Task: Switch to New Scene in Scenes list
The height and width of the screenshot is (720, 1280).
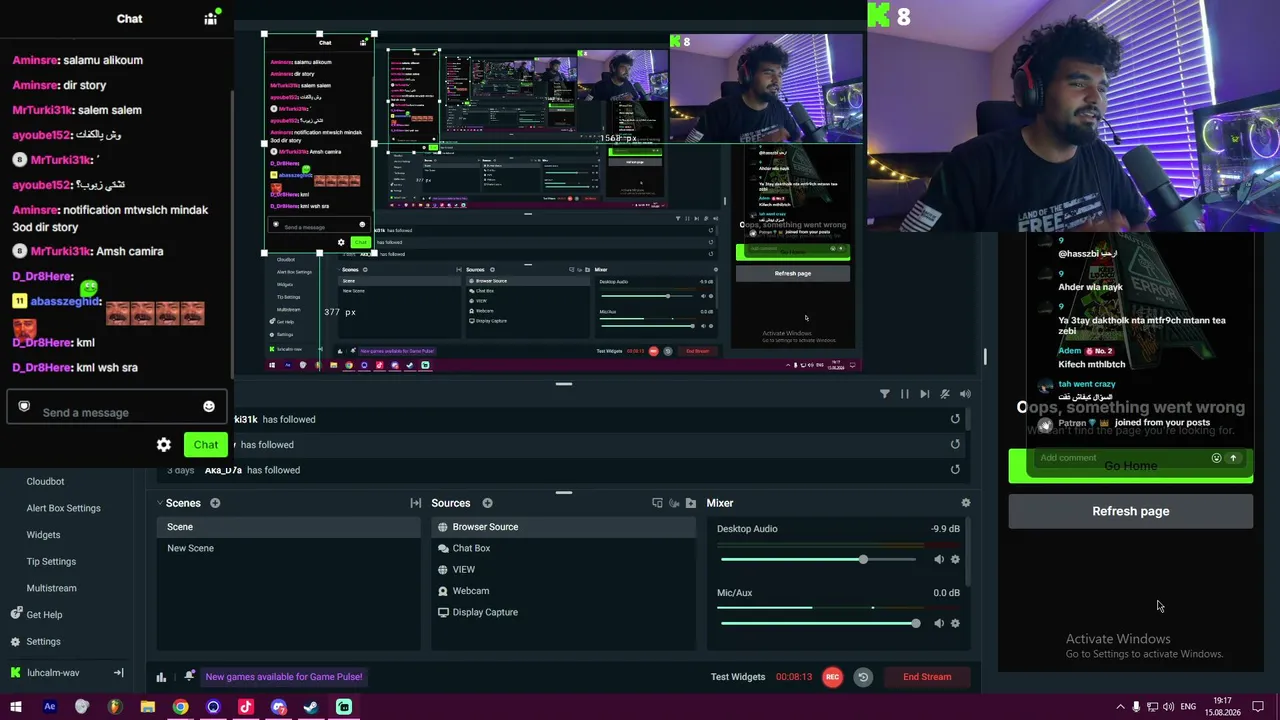Action: tap(288, 548)
